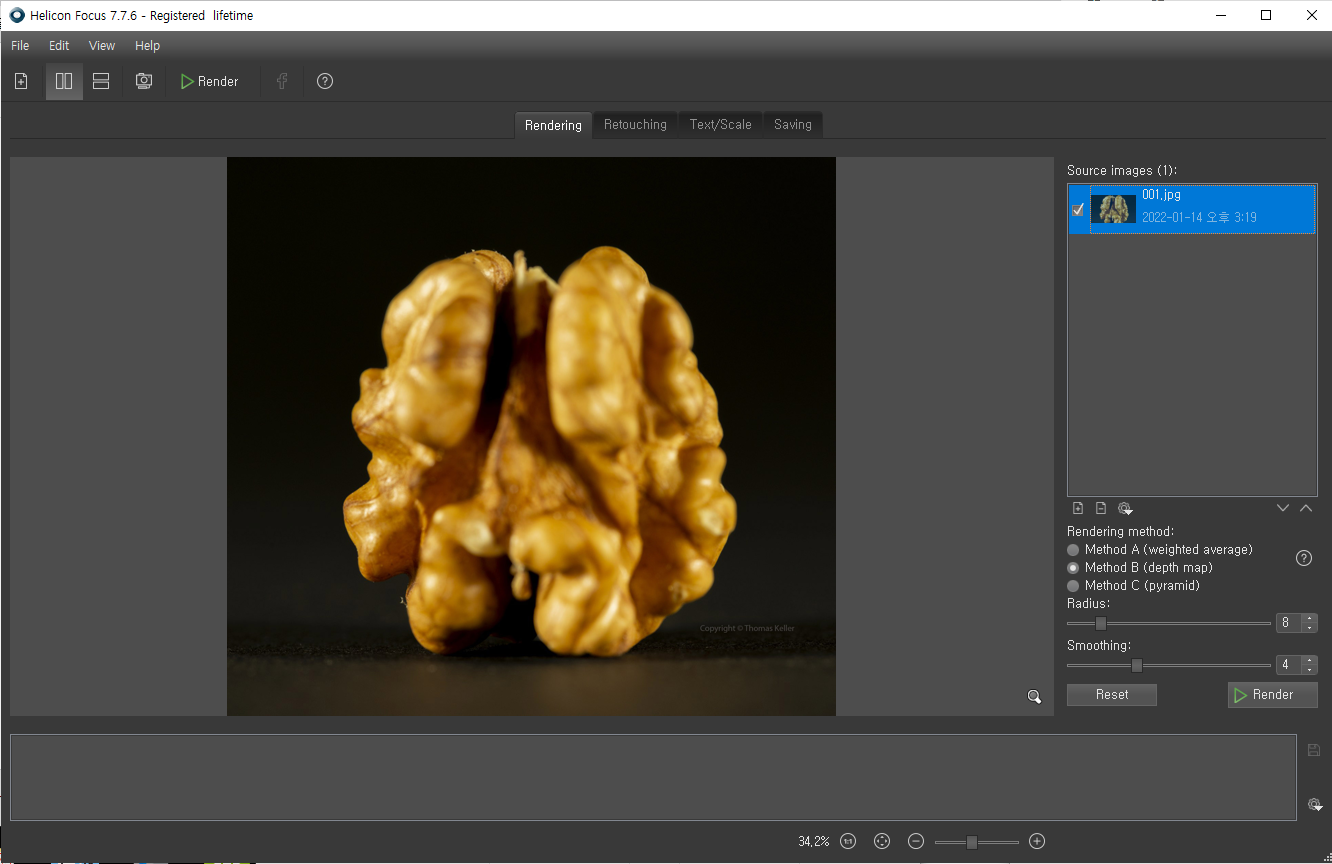
Task: Click the walnut image preview
Action: pyautogui.click(x=531, y=436)
